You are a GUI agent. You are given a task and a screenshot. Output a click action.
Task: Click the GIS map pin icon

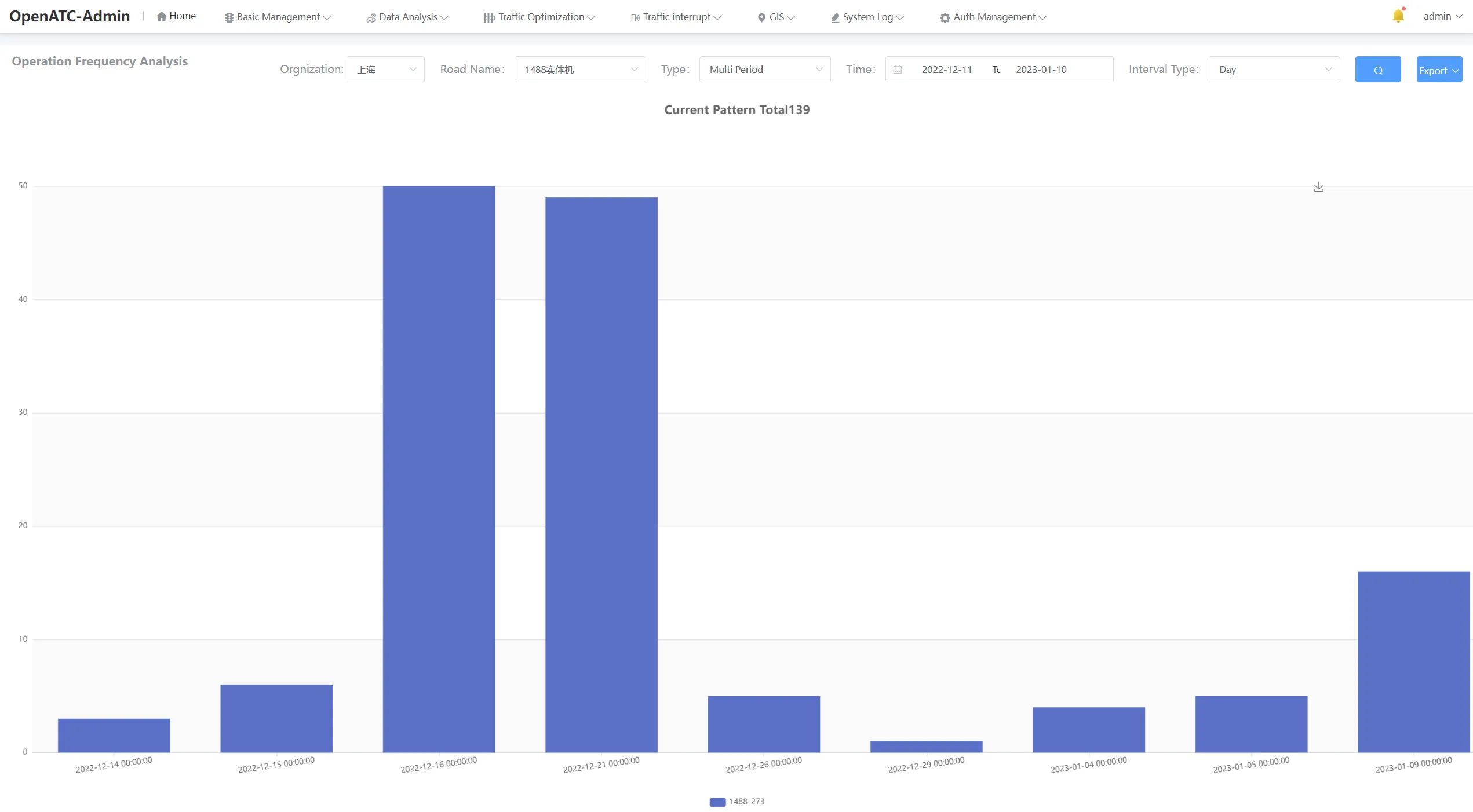pyautogui.click(x=761, y=17)
